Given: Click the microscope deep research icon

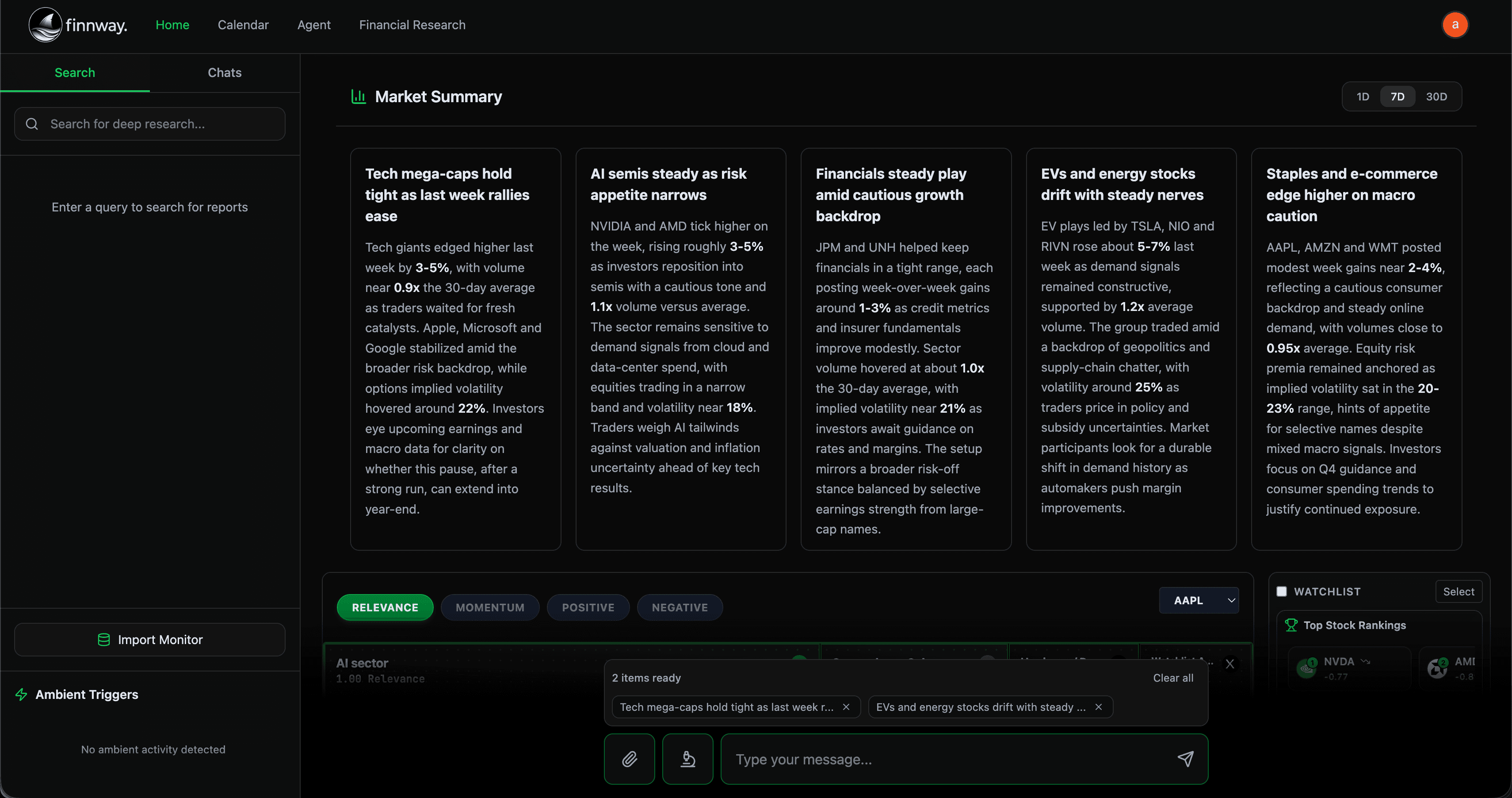Looking at the screenshot, I should click(687, 759).
